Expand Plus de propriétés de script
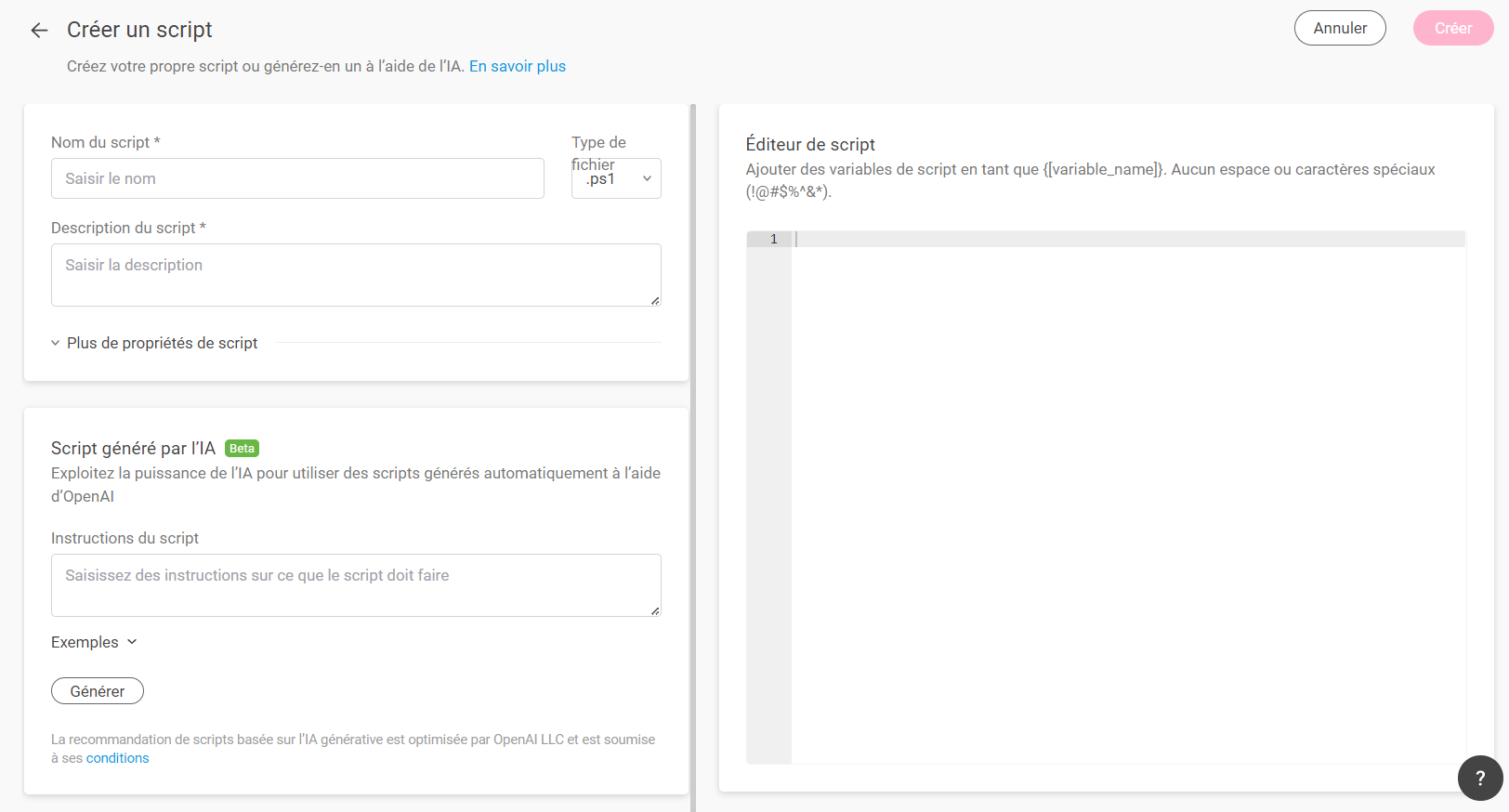The width and height of the screenshot is (1509, 812). click(x=154, y=343)
